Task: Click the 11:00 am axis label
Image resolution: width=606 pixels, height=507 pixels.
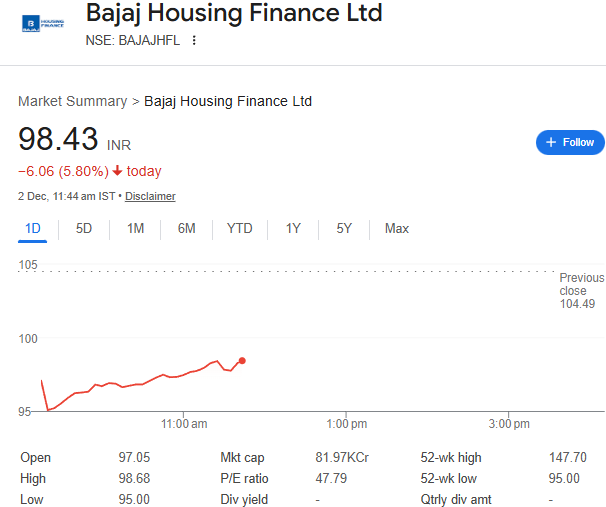Action: [x=184, y=424]
